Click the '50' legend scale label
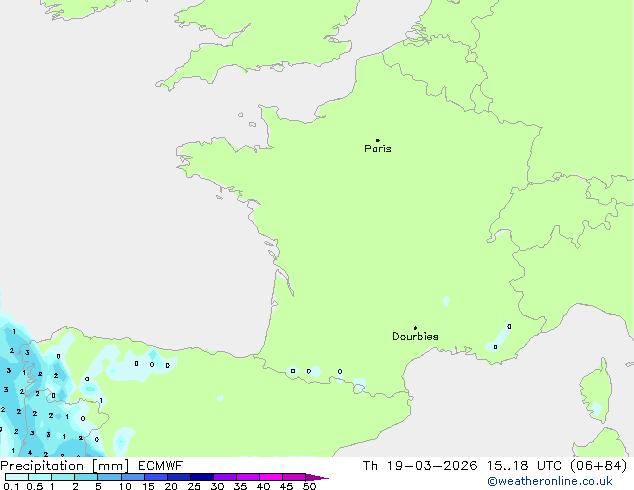Screen dimensions: 634x490 [x=309, y=486]
